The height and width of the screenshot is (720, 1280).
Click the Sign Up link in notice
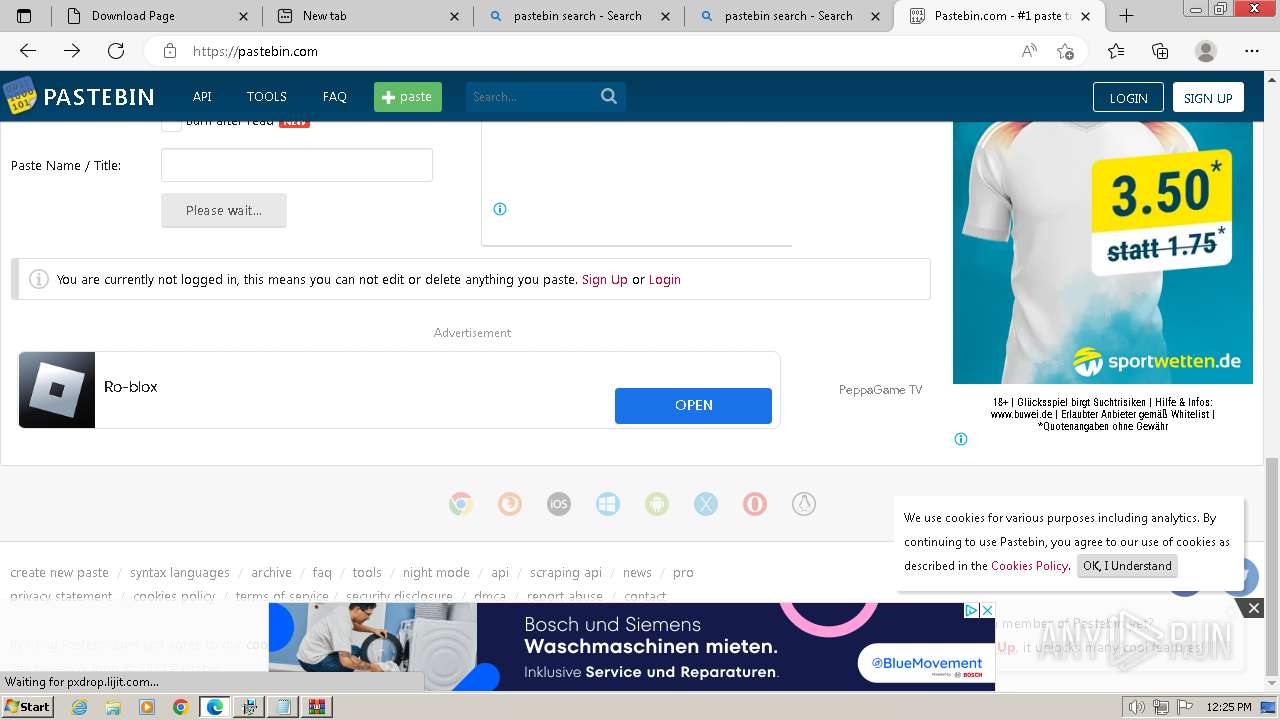[605, 279]
